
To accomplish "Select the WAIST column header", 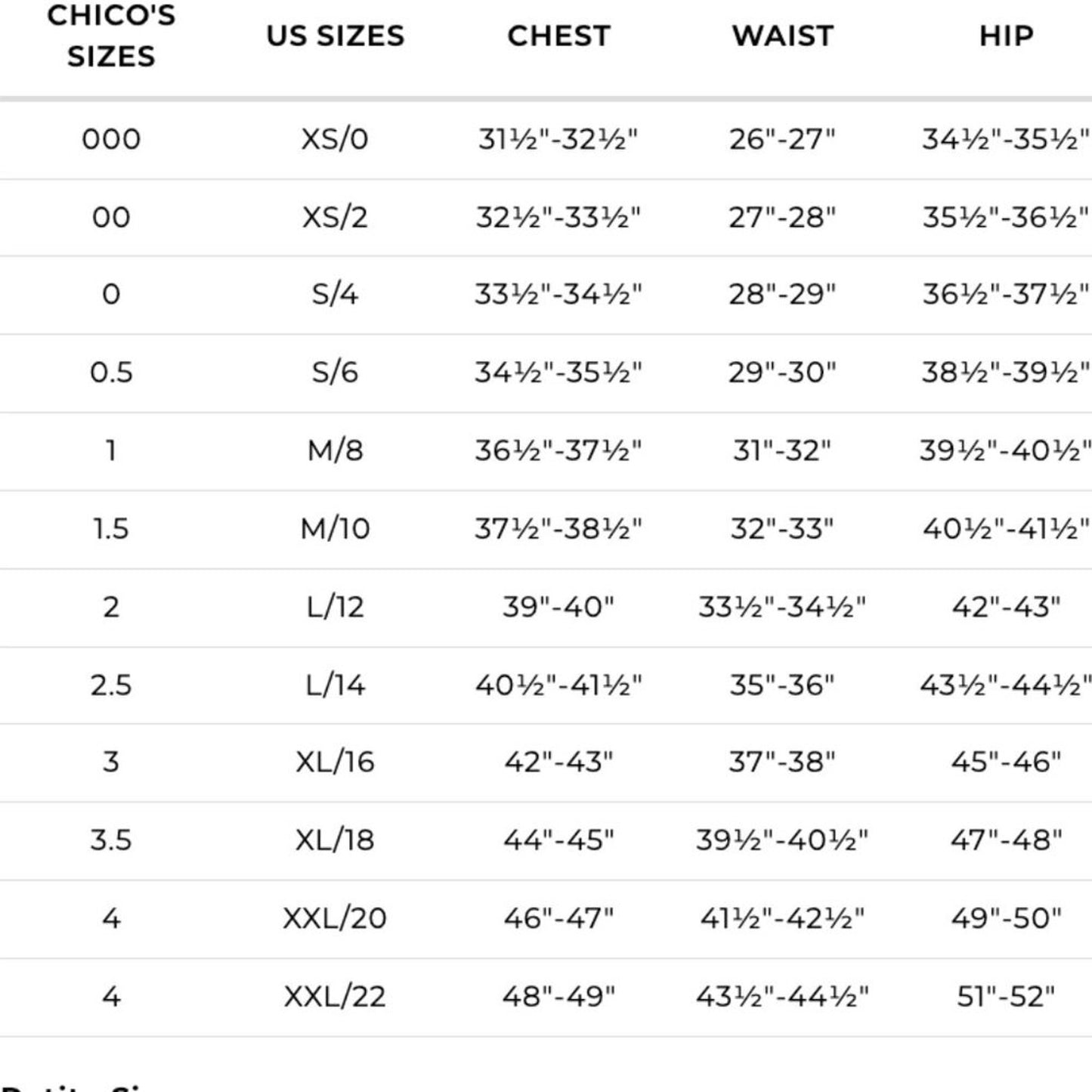I will pyautogui.click(x=782, y=36).
